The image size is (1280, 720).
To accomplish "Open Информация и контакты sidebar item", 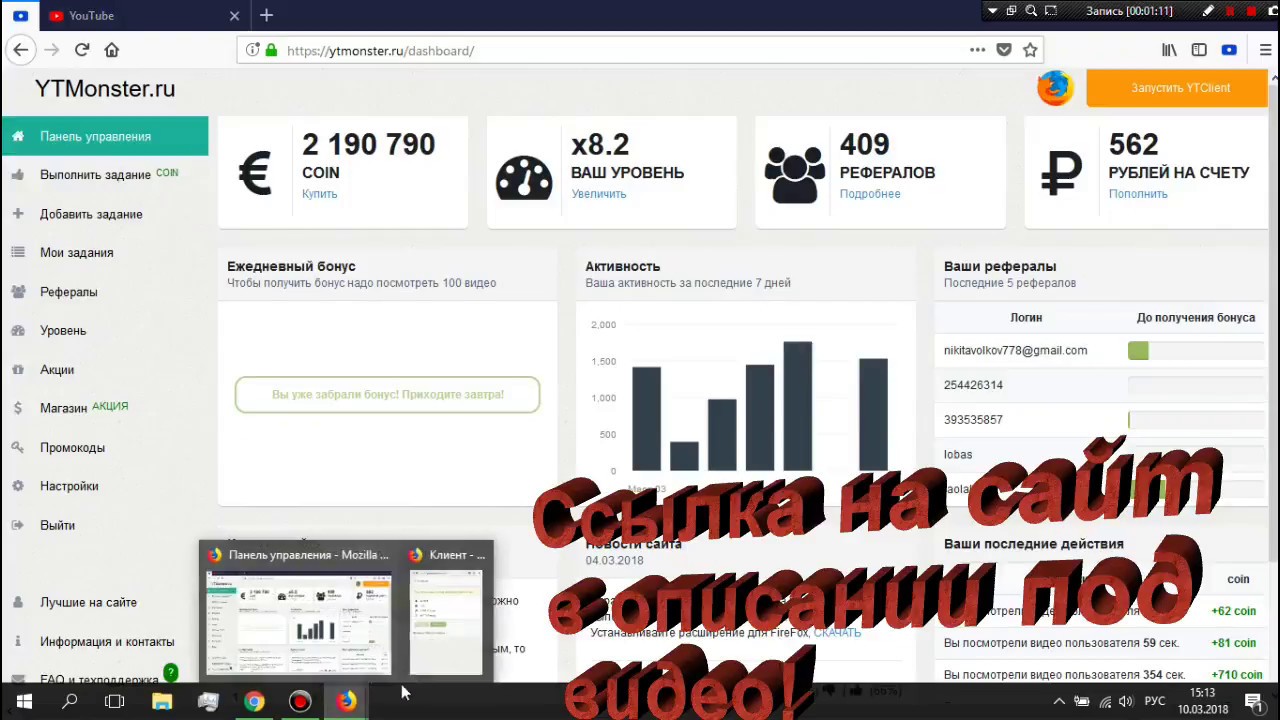I will coord(104,642).
